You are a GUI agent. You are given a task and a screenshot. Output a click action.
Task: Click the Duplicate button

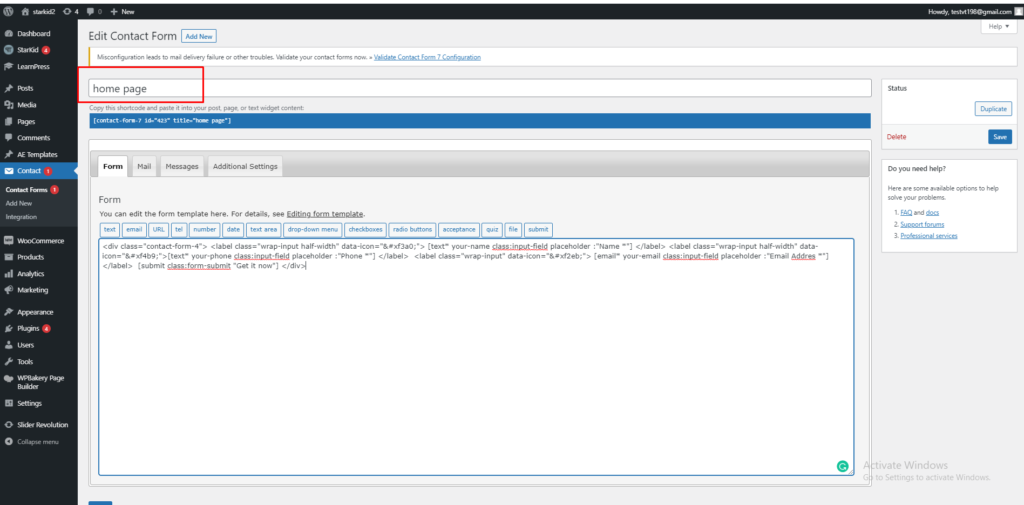pos(993,109)
